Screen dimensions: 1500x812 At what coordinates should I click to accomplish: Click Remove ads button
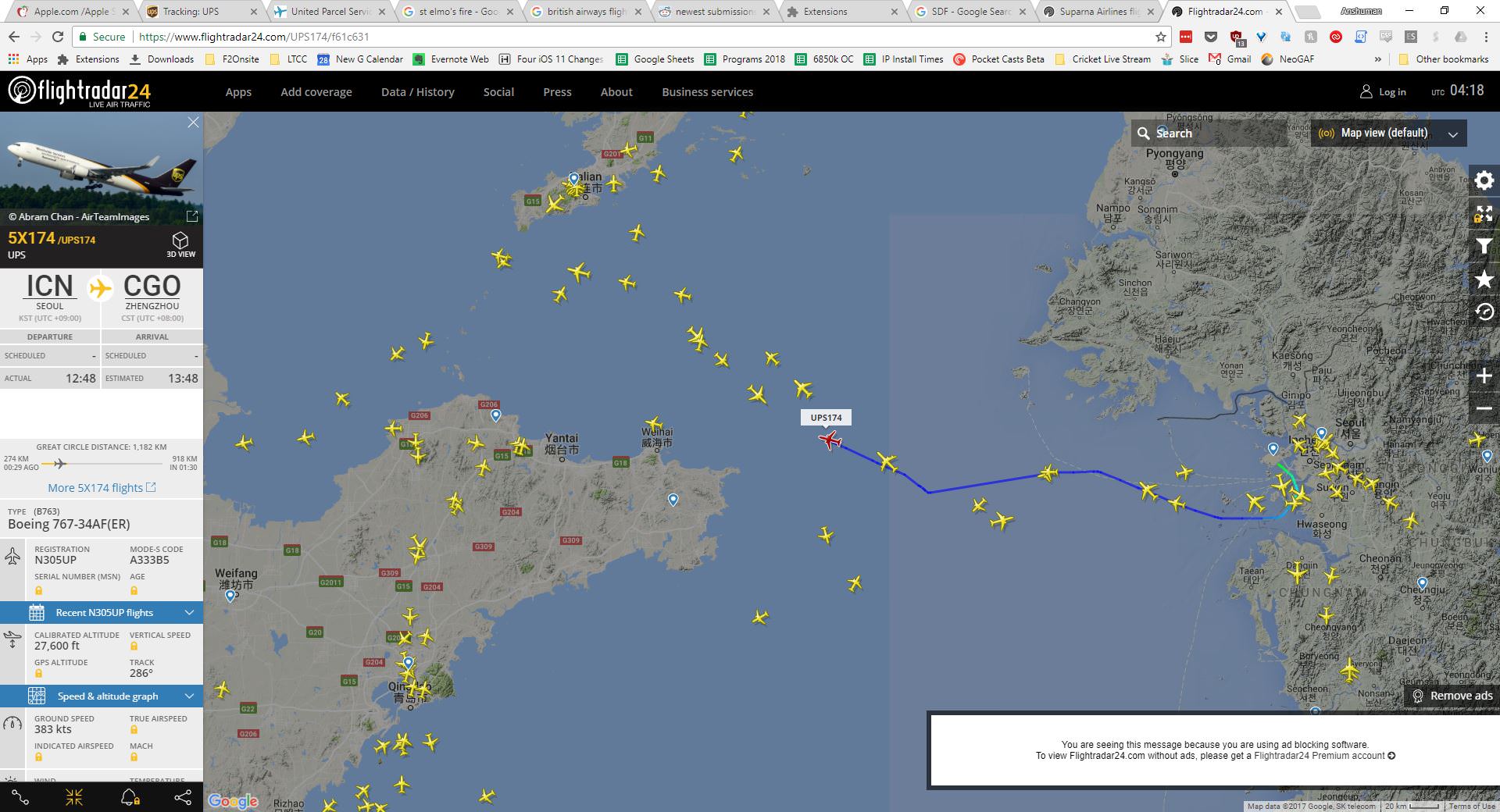click(1452, 696)
